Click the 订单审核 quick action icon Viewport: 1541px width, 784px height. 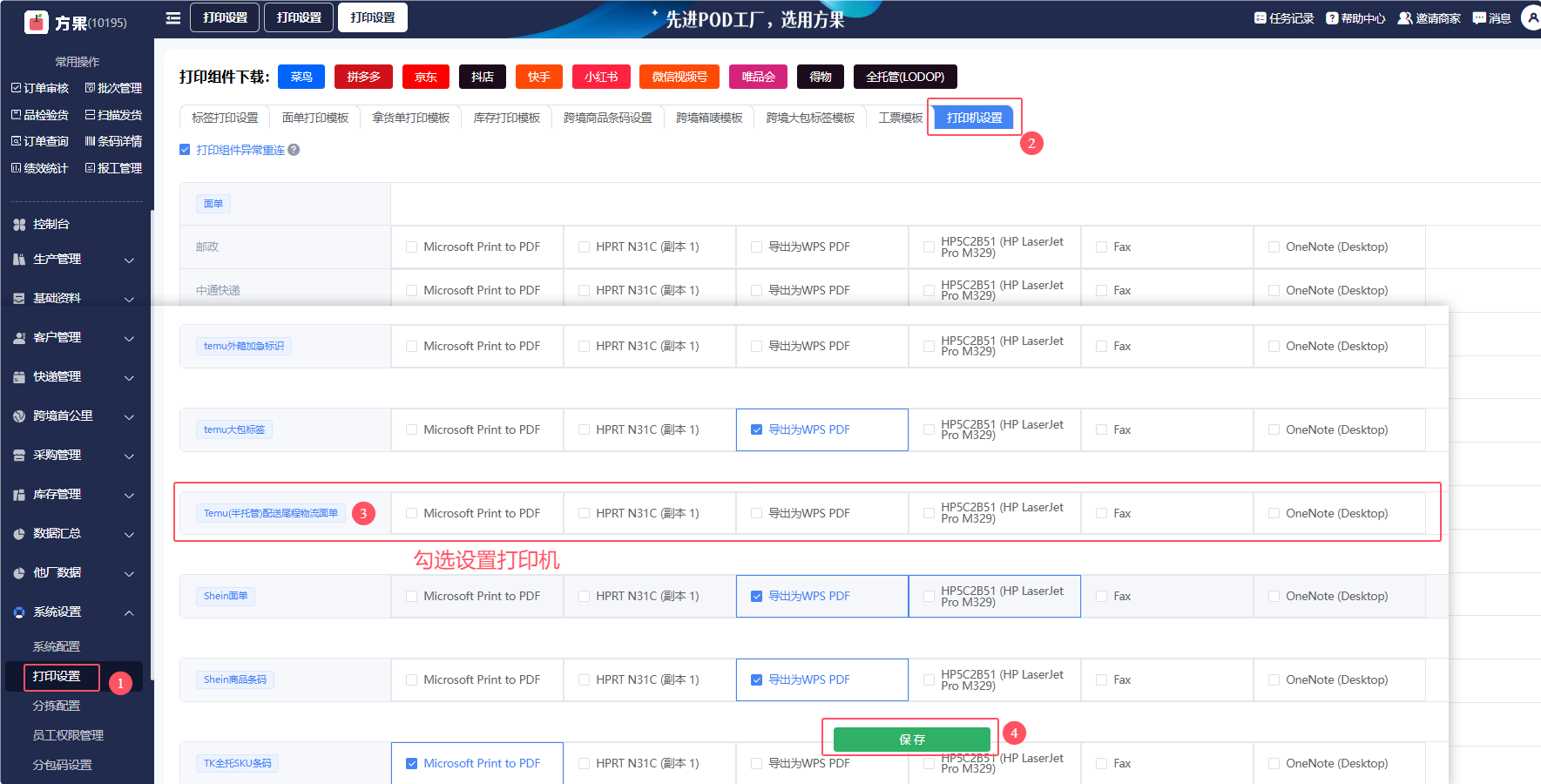pos(16,88)
